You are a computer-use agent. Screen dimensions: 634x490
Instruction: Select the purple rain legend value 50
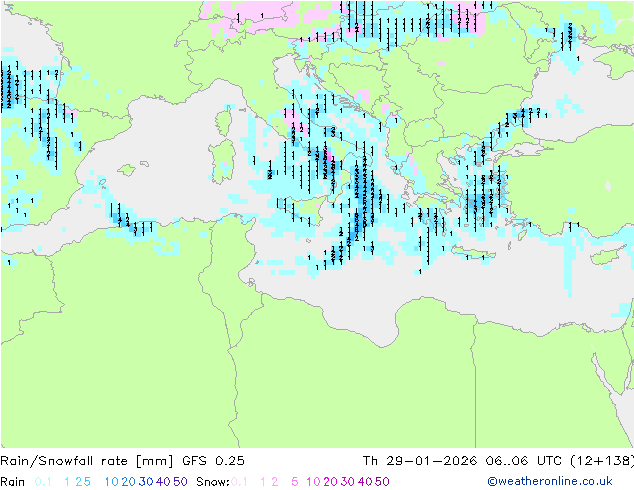click(180, 482)
